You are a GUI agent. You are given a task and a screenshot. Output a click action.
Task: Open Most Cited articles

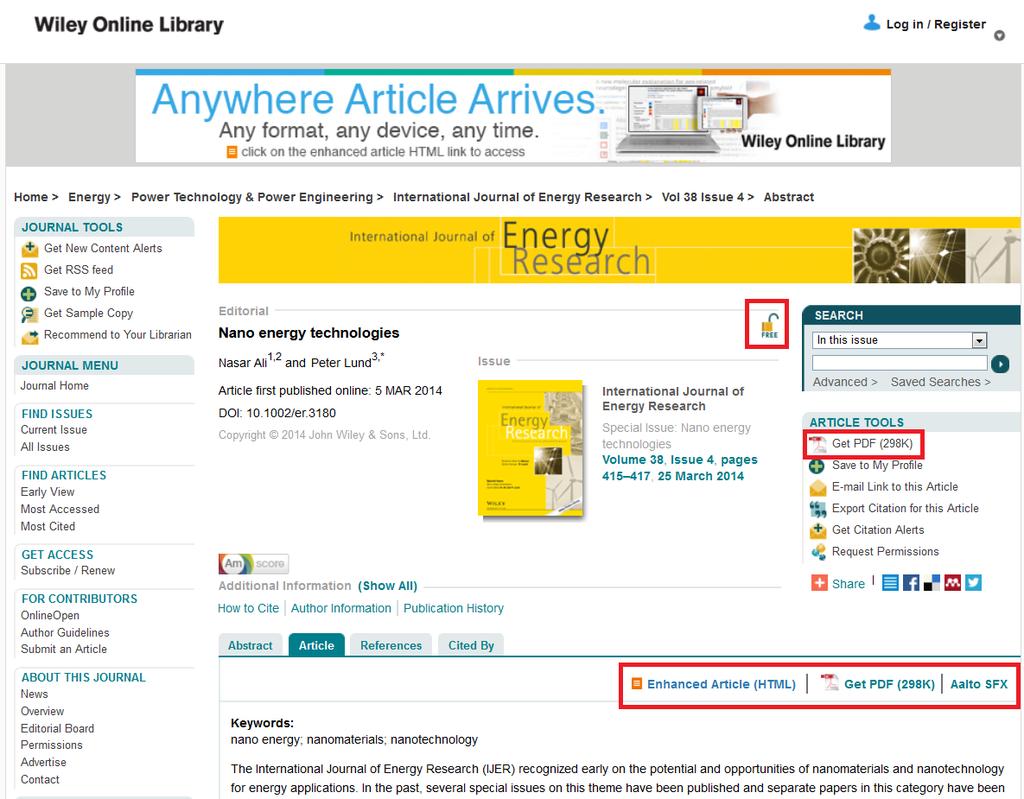pyautogui.click(x=48, y=527)
